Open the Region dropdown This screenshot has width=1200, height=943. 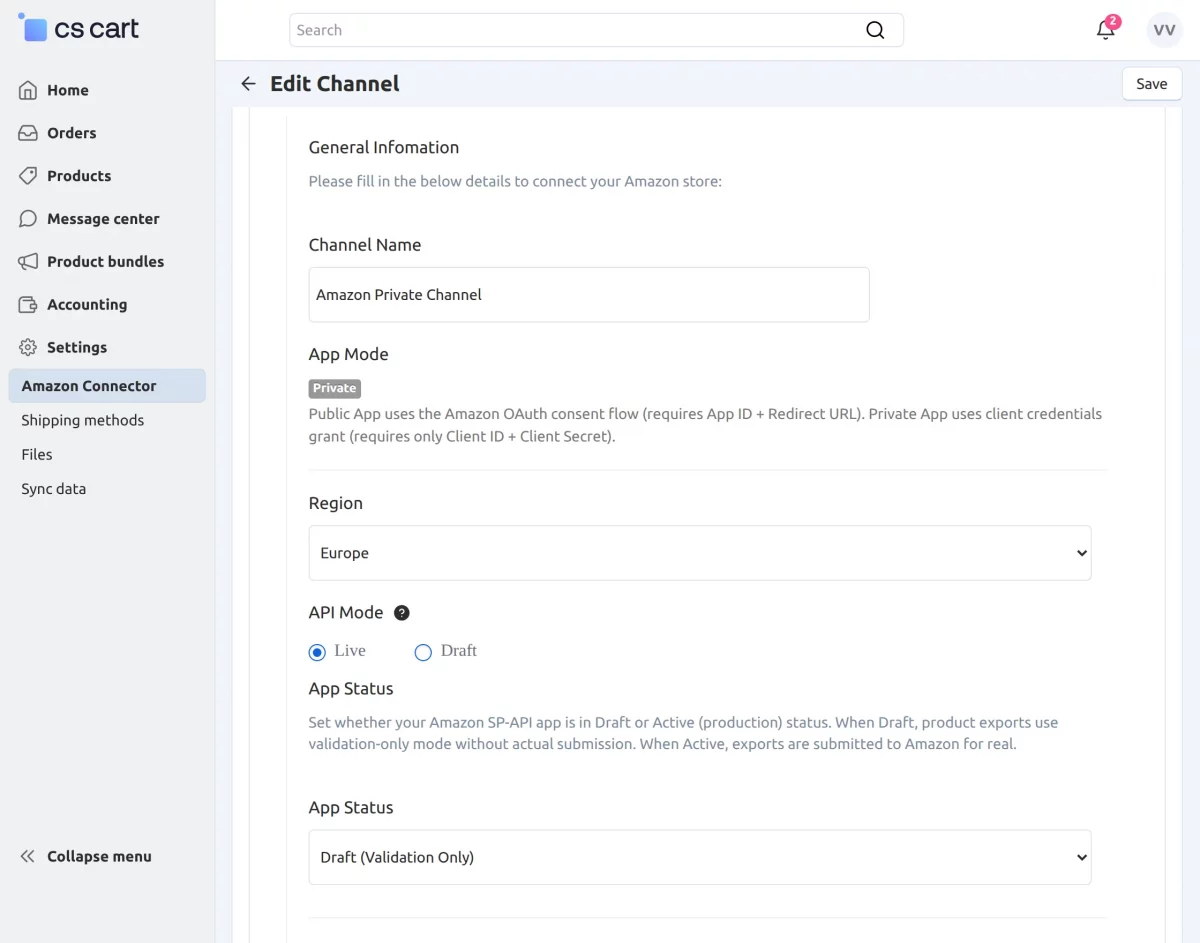coord(700,553)
